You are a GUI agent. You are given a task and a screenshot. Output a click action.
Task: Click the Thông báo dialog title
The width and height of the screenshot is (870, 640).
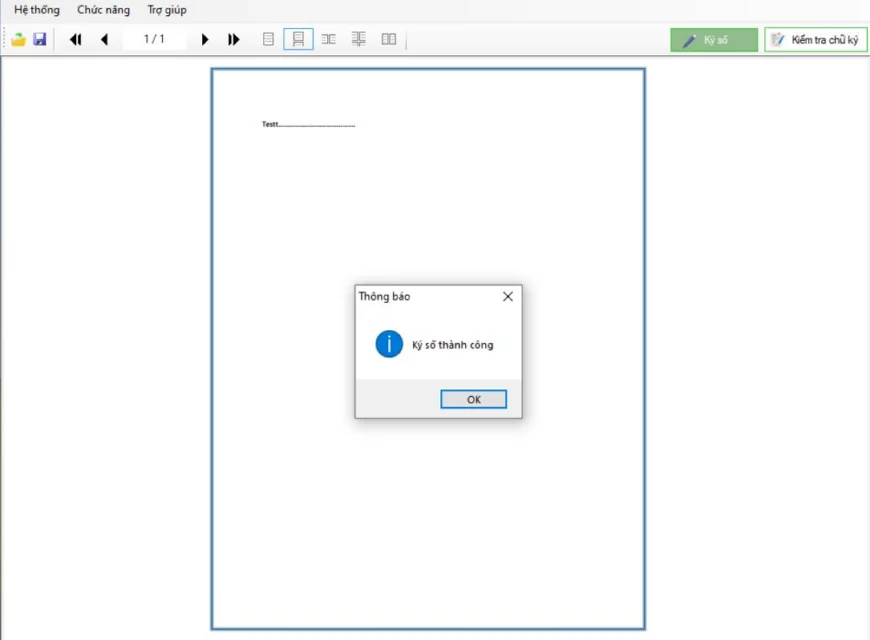coord(384,296)
